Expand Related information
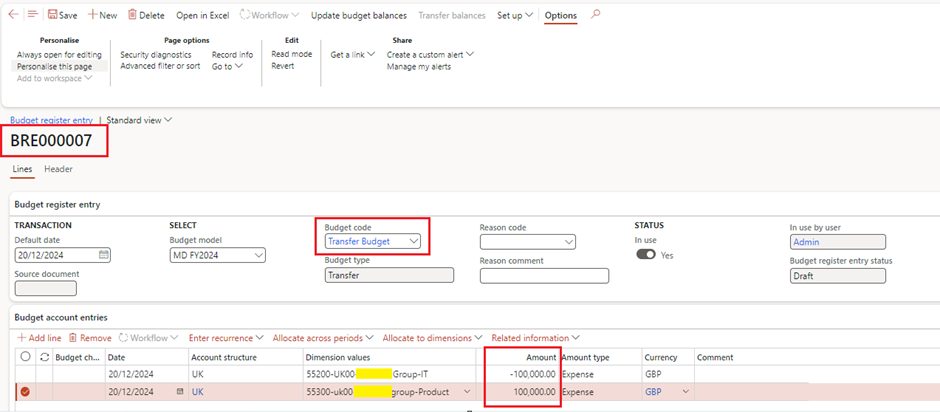940x412 pixels. [x=535, y=338]
